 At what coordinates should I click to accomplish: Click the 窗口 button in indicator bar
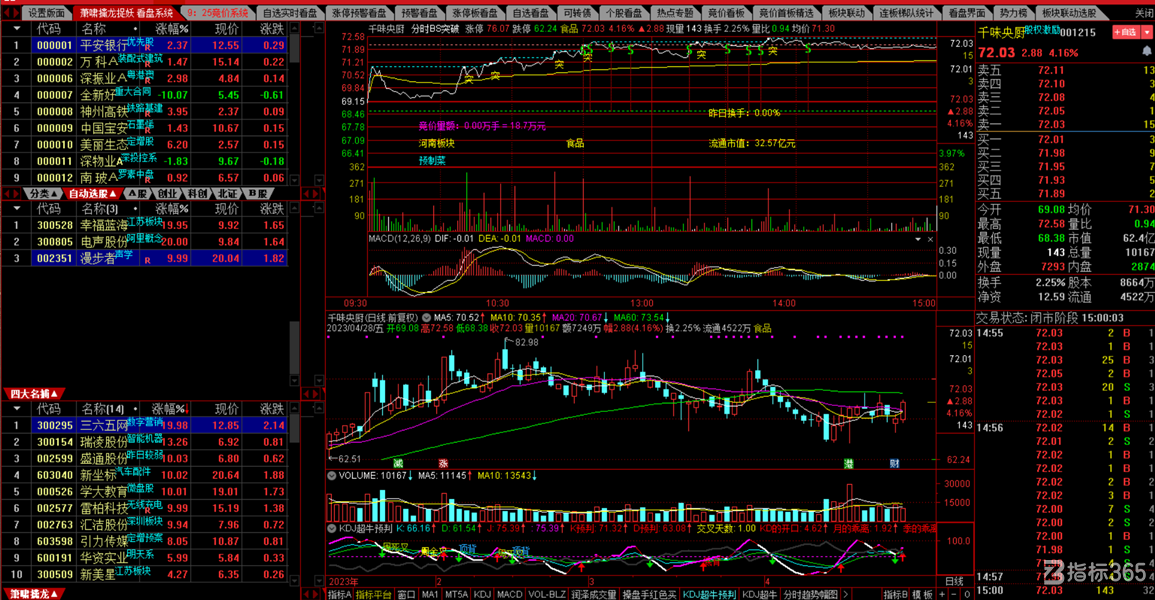pyautogui.click(x=406, y=594)
